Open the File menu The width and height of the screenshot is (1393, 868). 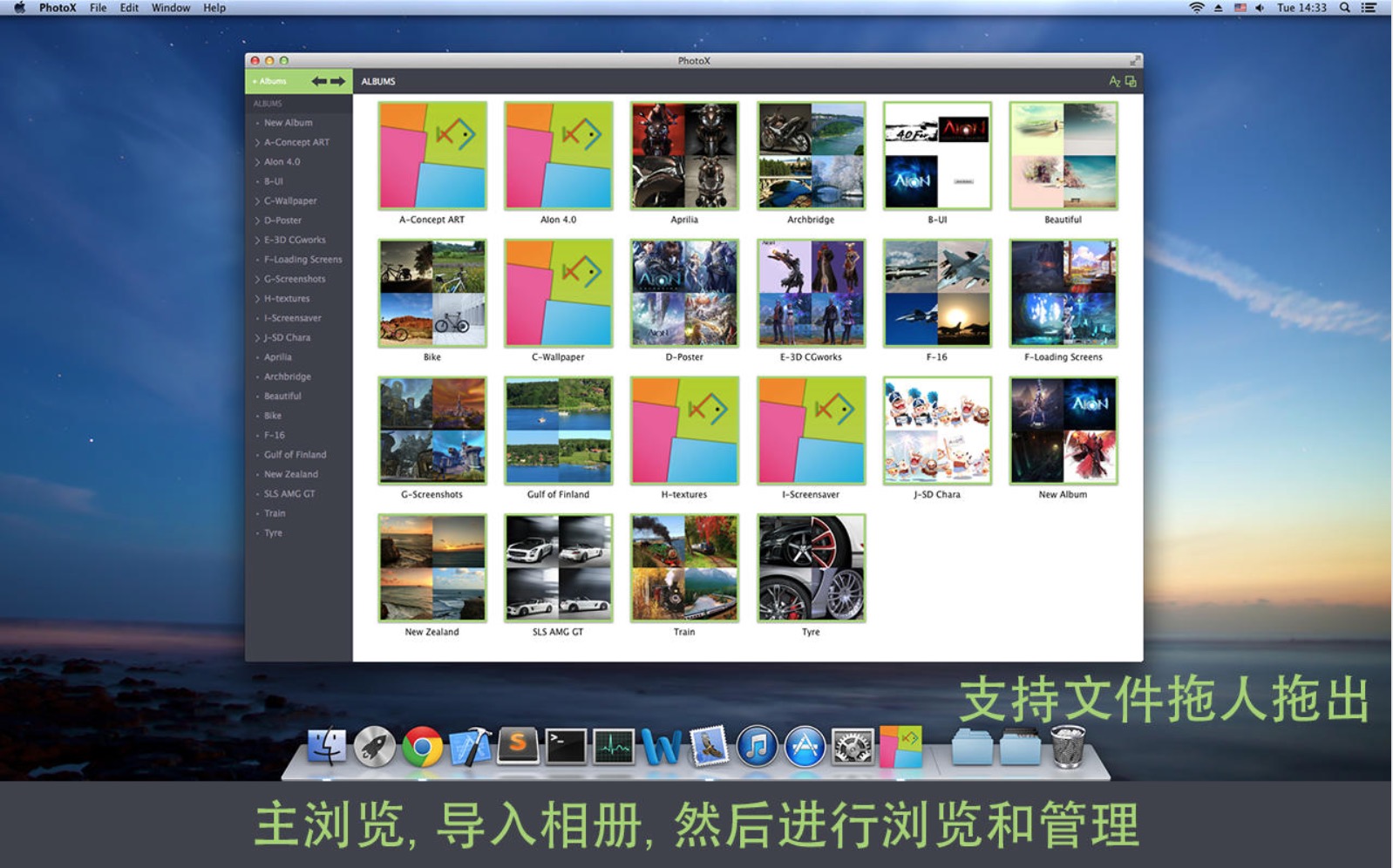pos(99,8)
